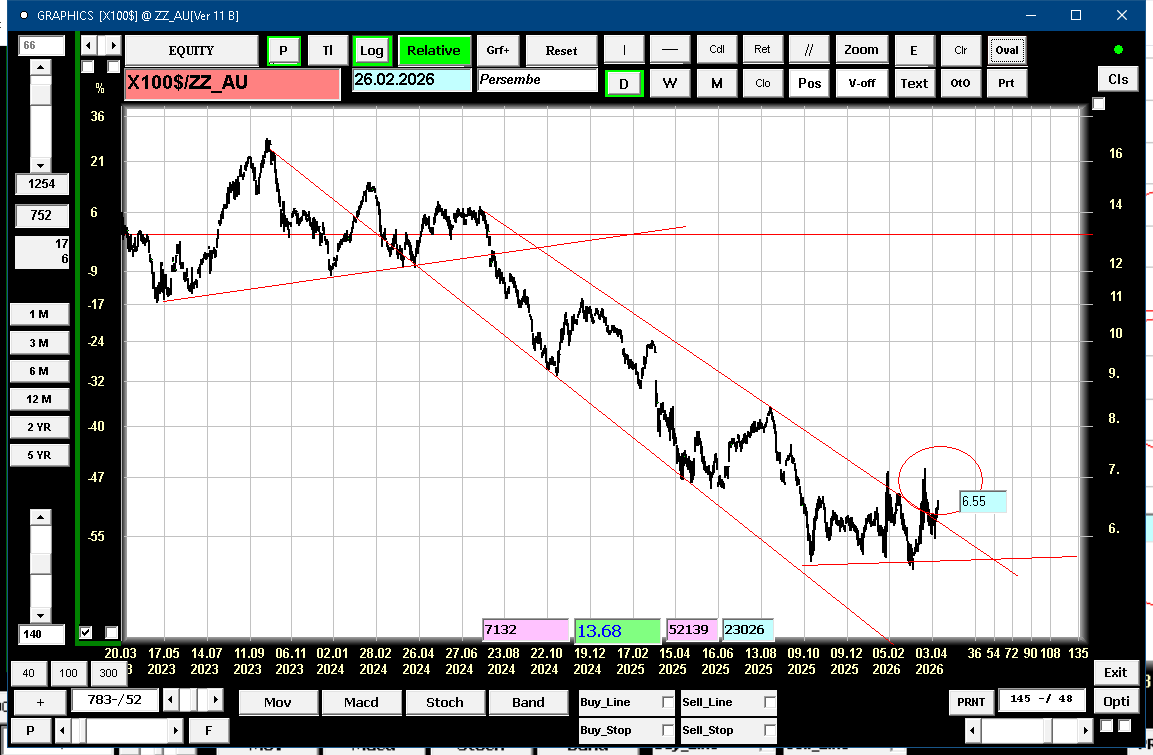Click the Reset button
Viewport: 1153px width, 755px height.
pos(561,50)
